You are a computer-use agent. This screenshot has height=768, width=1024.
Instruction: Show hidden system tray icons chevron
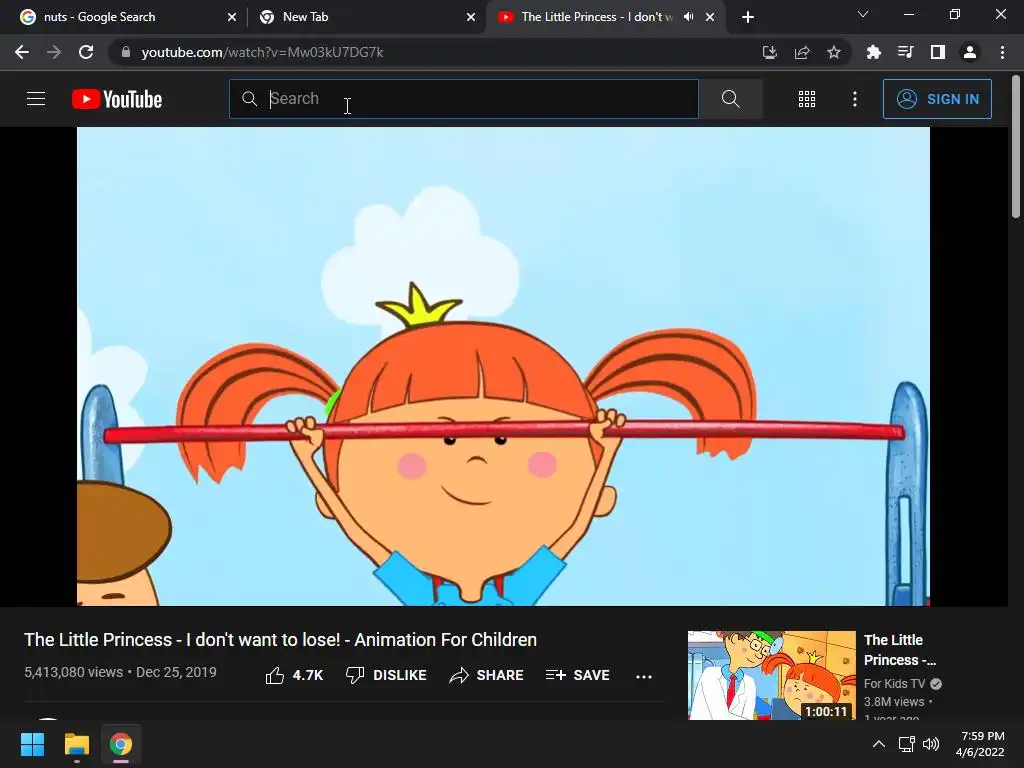pos(879,744)
